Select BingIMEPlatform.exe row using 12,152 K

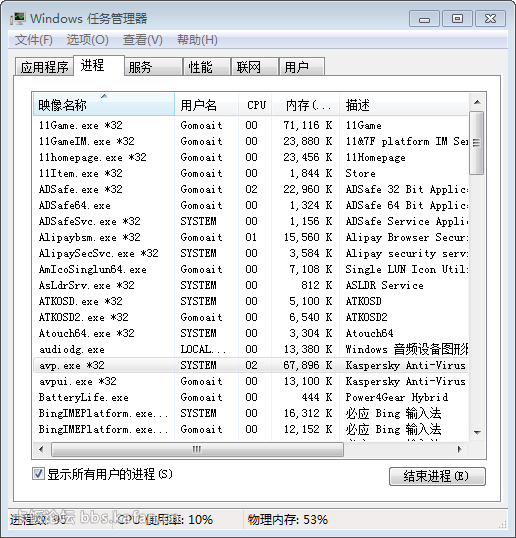coord(250,429)
